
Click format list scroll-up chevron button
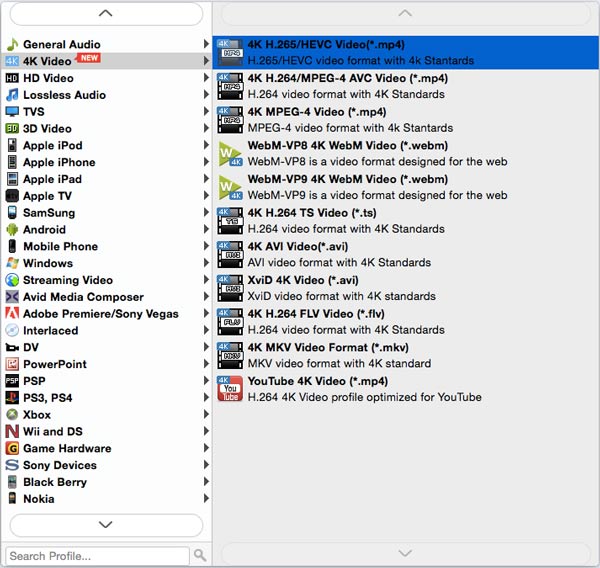pos(406,14)
